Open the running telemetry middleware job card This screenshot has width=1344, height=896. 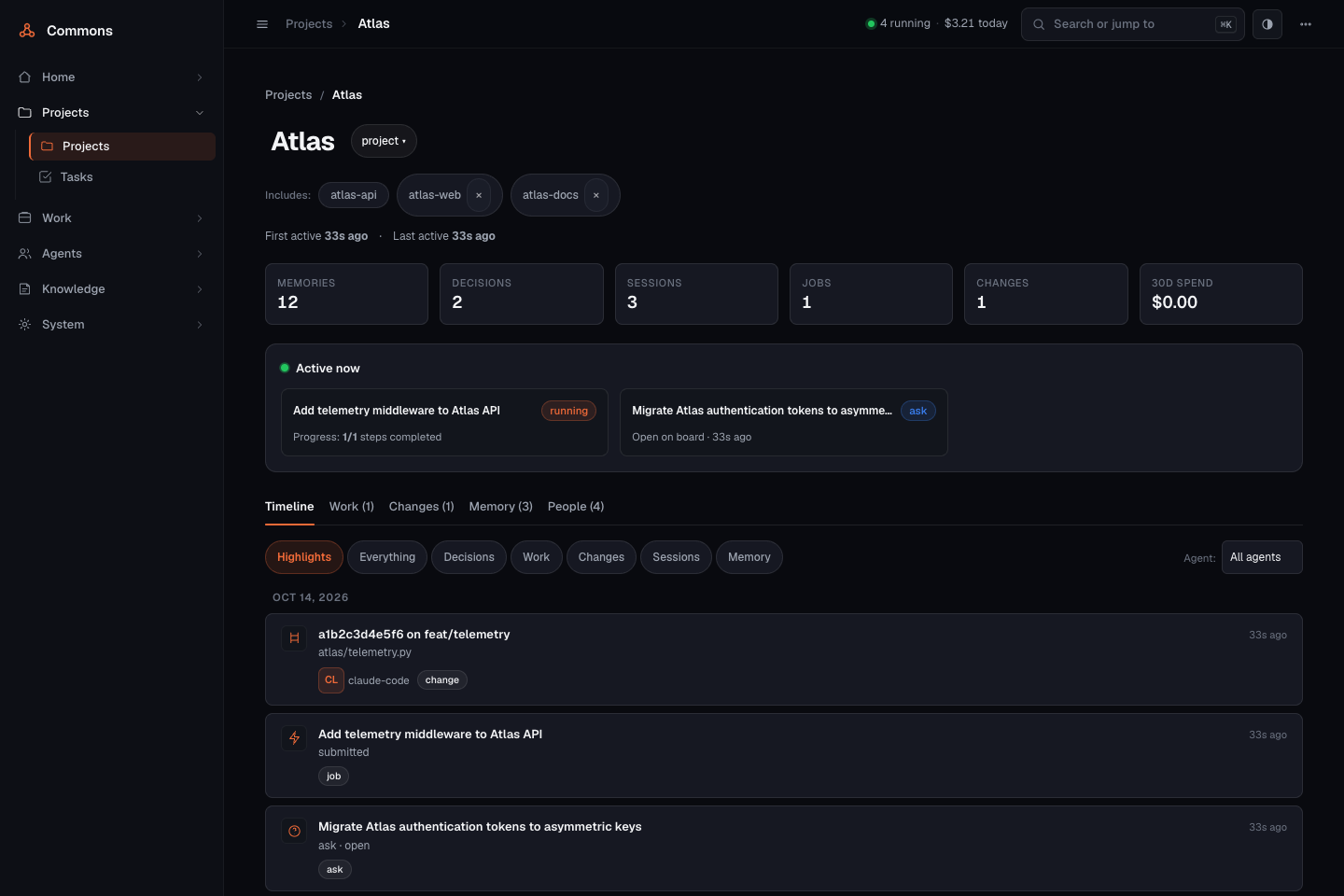pyautogui.click(x=444, y=423)
